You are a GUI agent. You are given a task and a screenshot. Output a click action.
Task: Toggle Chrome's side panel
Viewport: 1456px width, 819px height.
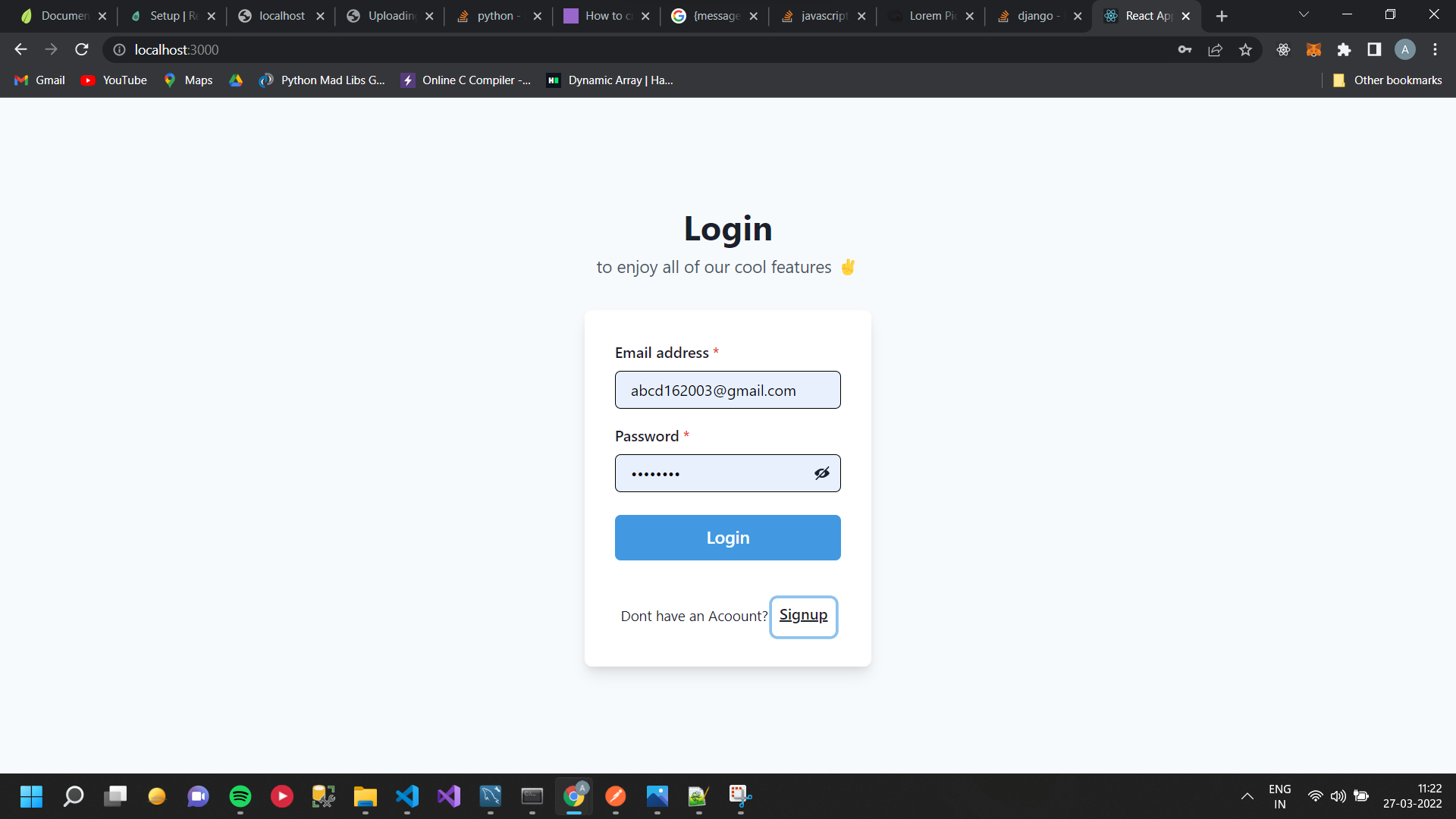coord(1375,49)
